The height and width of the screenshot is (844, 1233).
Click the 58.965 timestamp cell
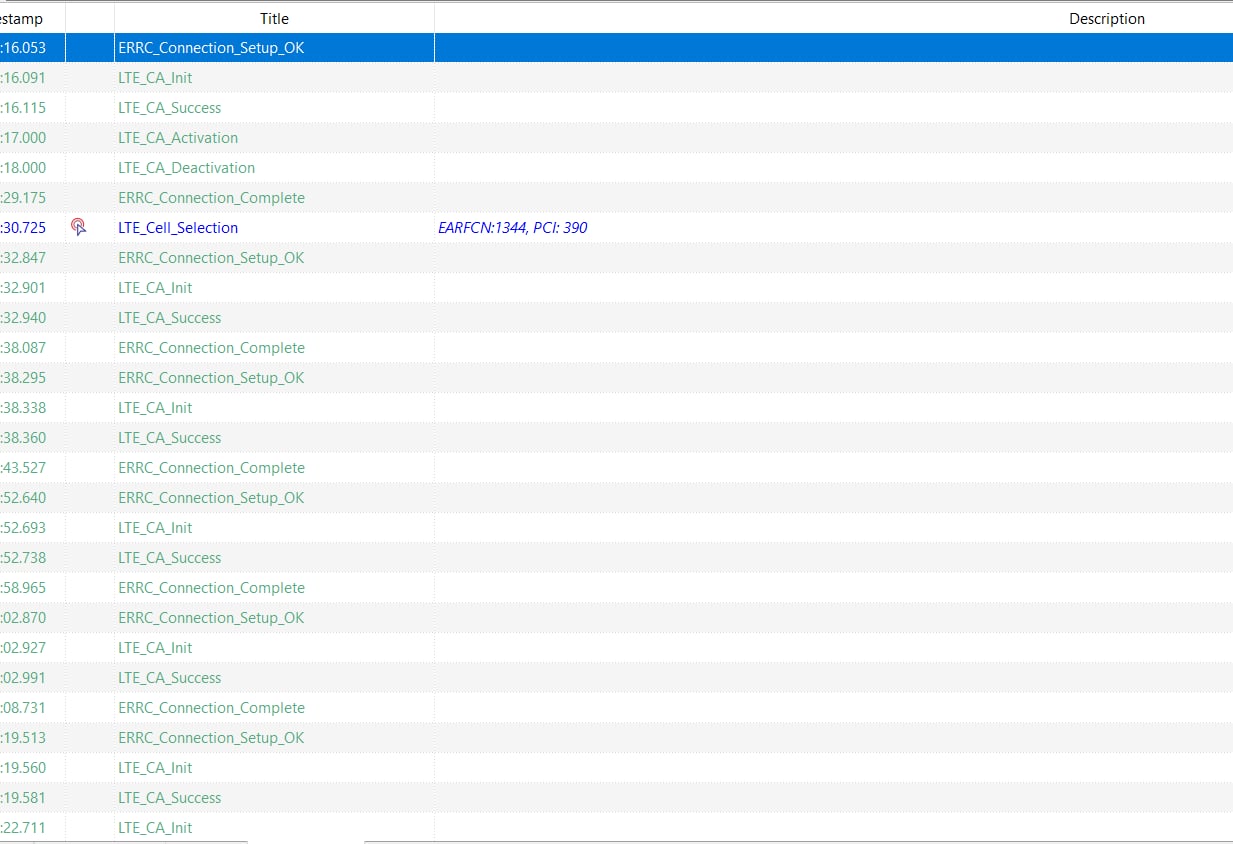point(24,587)
